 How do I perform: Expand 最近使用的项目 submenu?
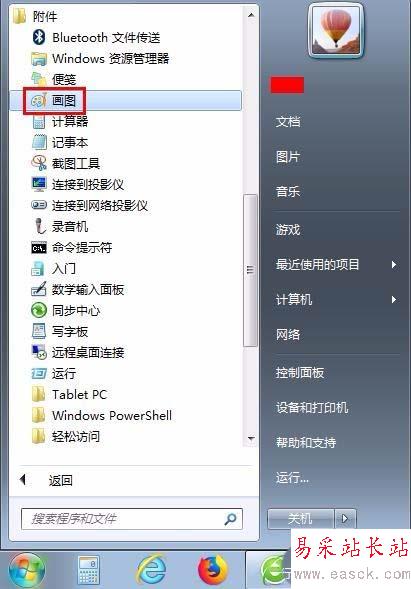(x=336, y=264)
